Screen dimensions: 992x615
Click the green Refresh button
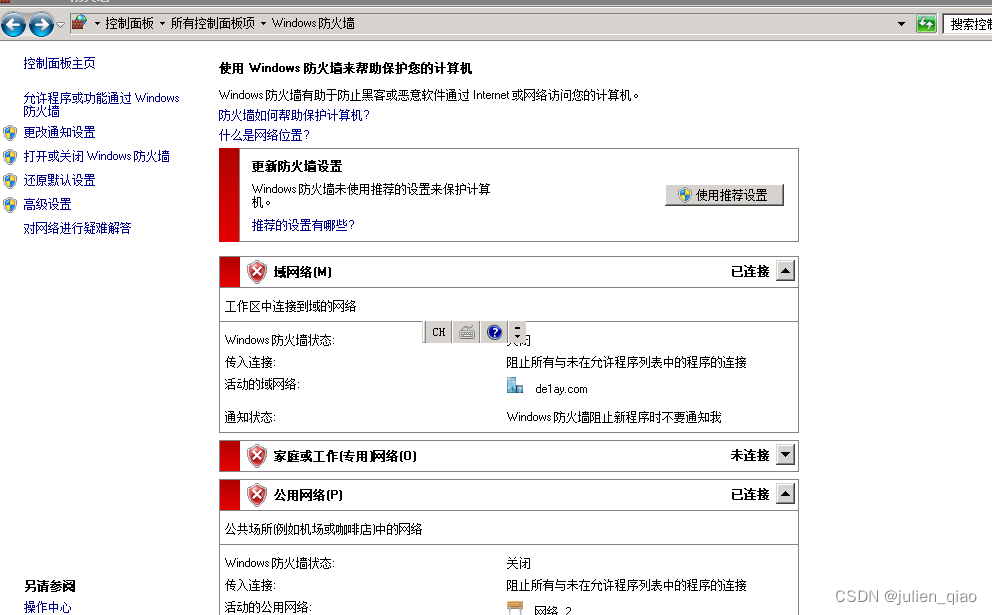click(926, 24)
